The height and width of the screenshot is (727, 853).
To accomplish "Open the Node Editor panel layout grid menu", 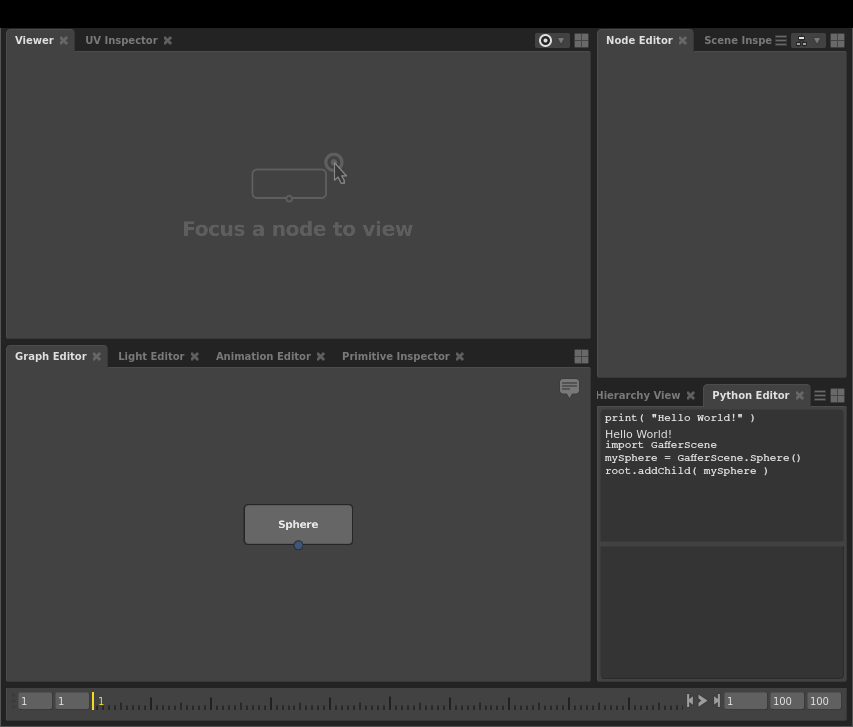I will click(x=837, y=41).
